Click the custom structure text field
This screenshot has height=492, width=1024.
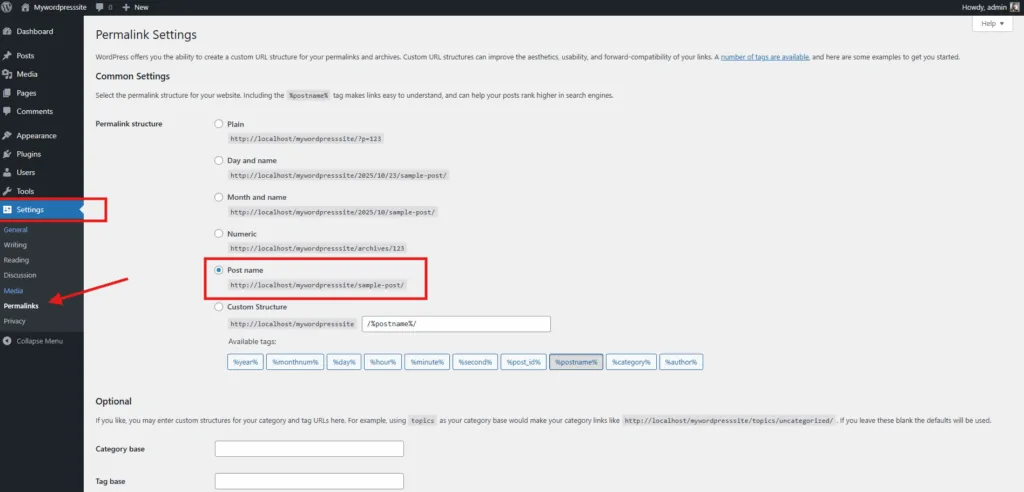tap(456, 324)
